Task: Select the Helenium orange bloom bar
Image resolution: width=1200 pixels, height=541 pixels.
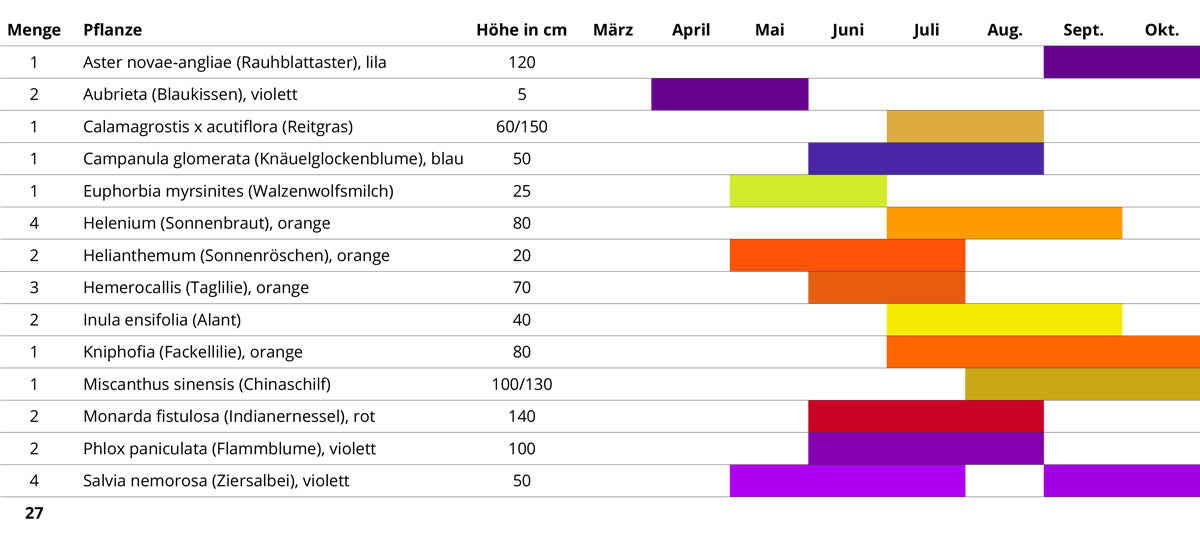Action: click(1004, 223)
